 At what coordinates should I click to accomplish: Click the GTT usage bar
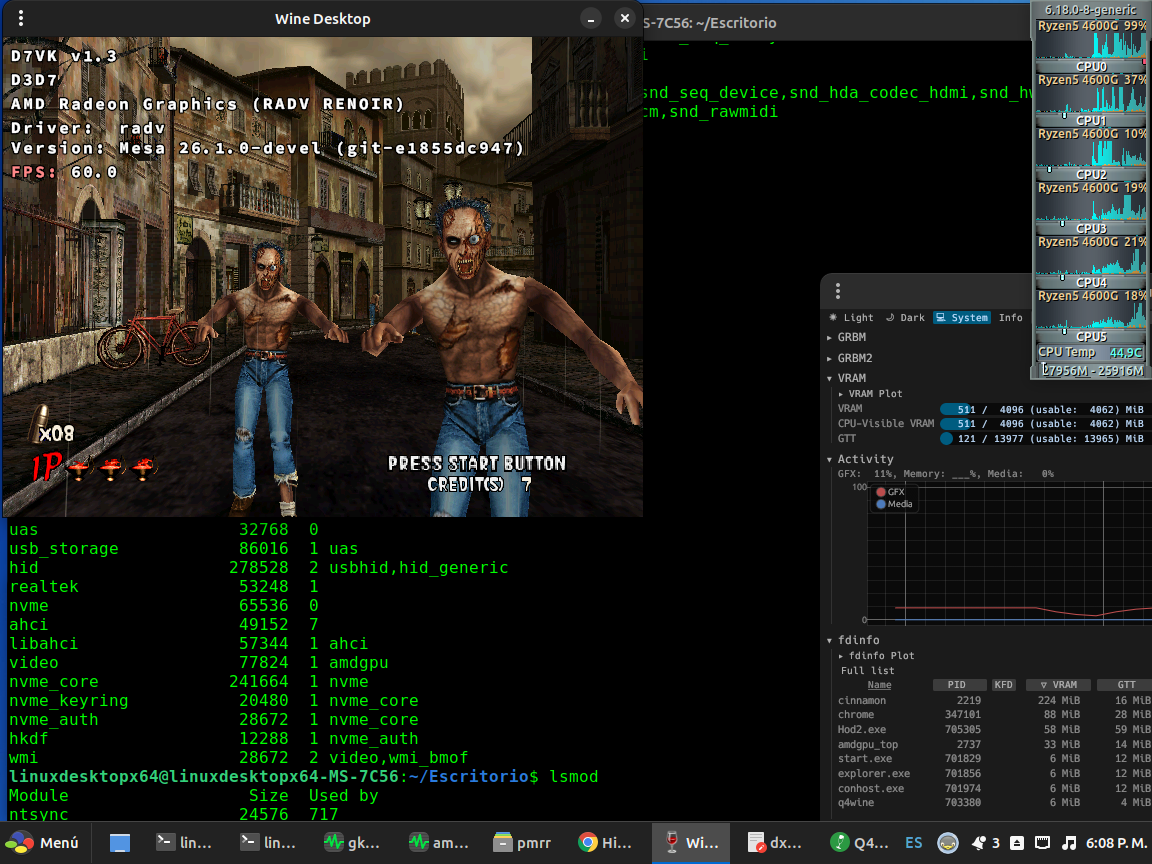1043,439
